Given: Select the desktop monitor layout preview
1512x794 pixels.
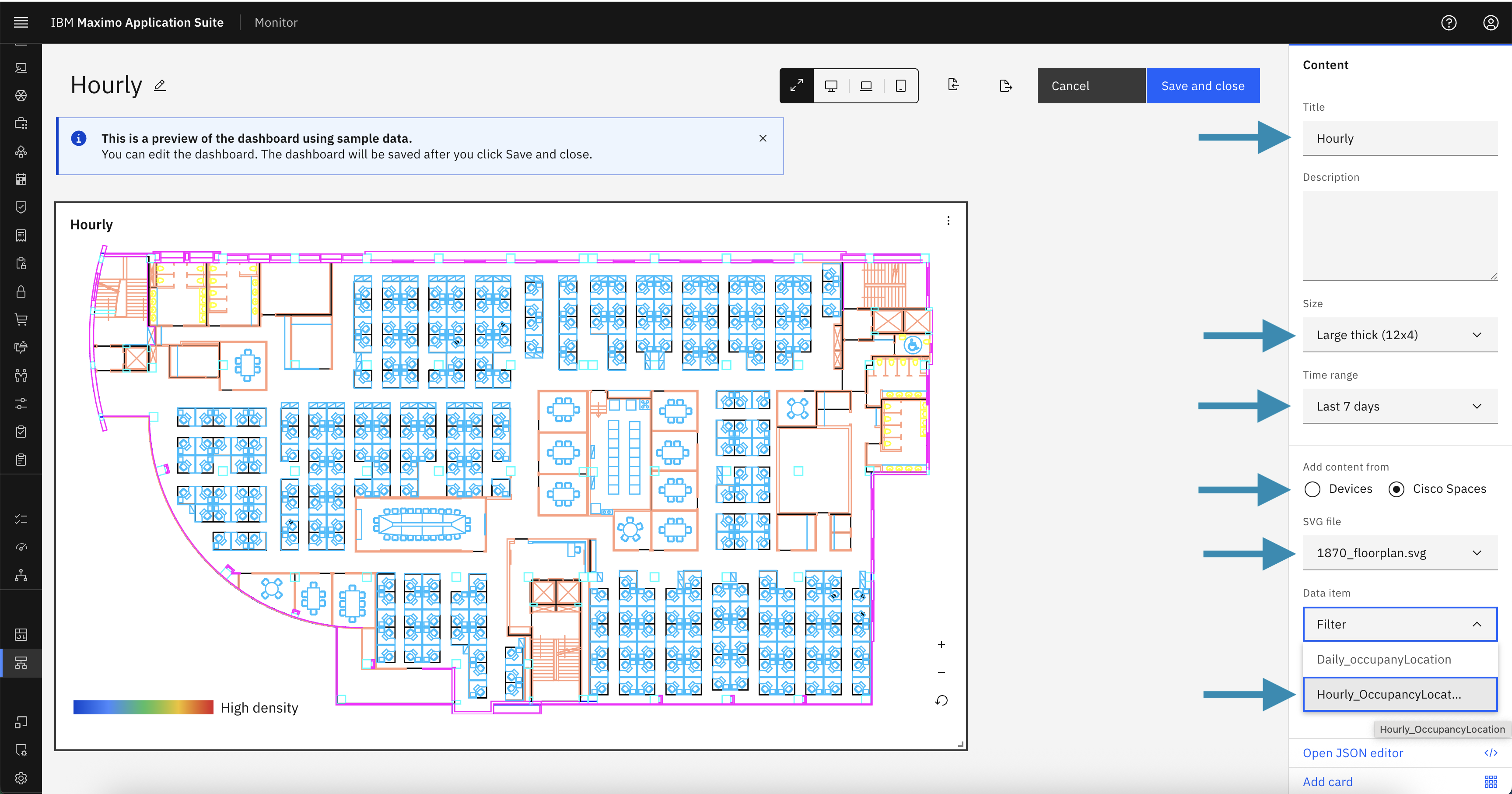Looking at the screenshot, I should point(831,86).
